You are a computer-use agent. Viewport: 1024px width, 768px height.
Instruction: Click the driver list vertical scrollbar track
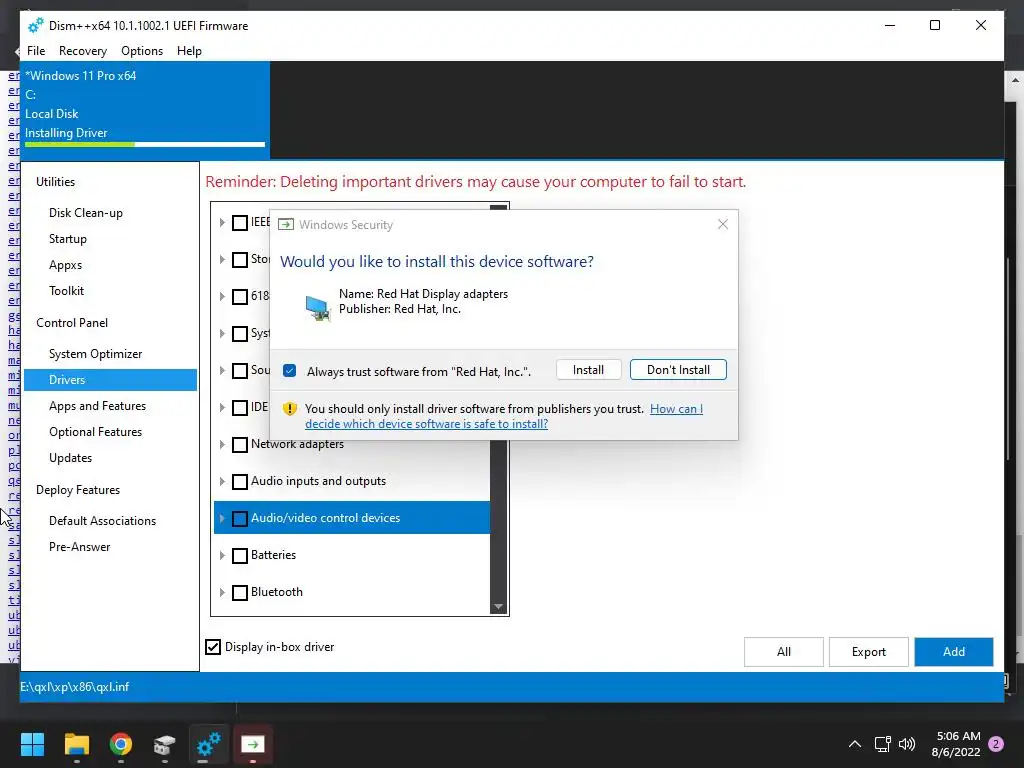[498, 522]
